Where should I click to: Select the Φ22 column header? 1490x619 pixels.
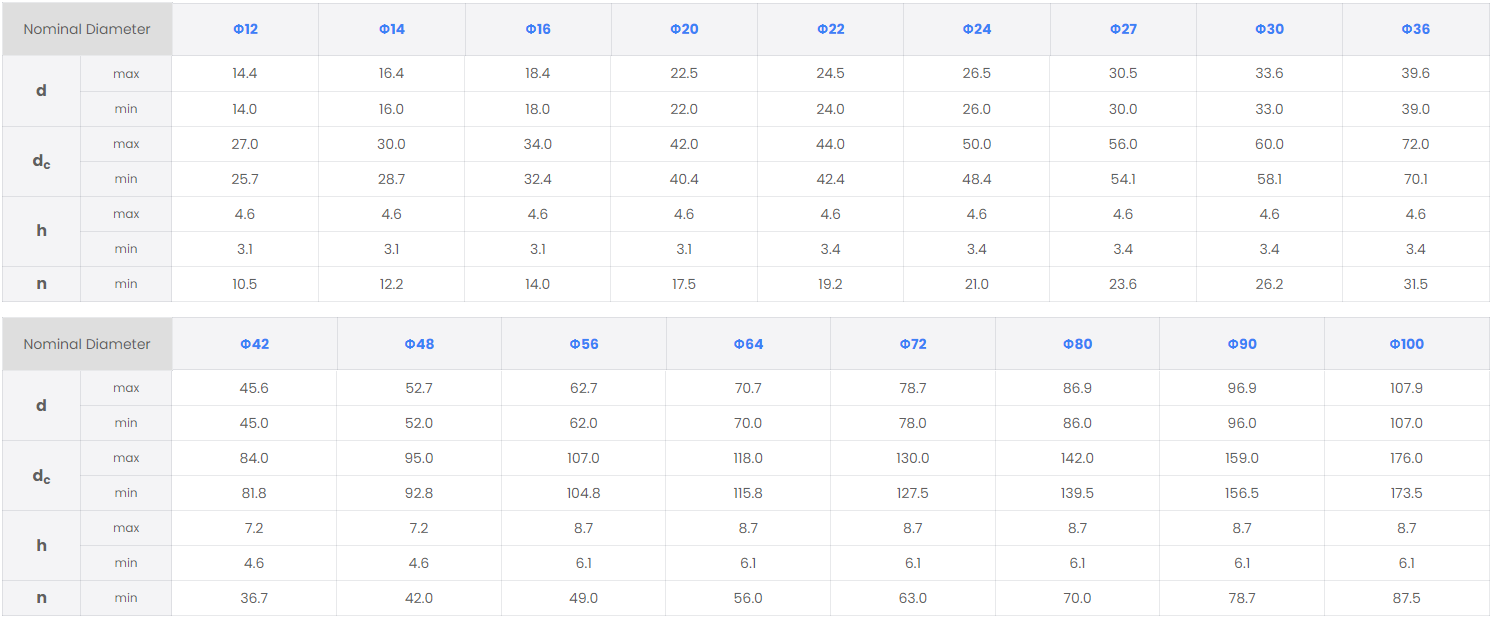[830, 29]
